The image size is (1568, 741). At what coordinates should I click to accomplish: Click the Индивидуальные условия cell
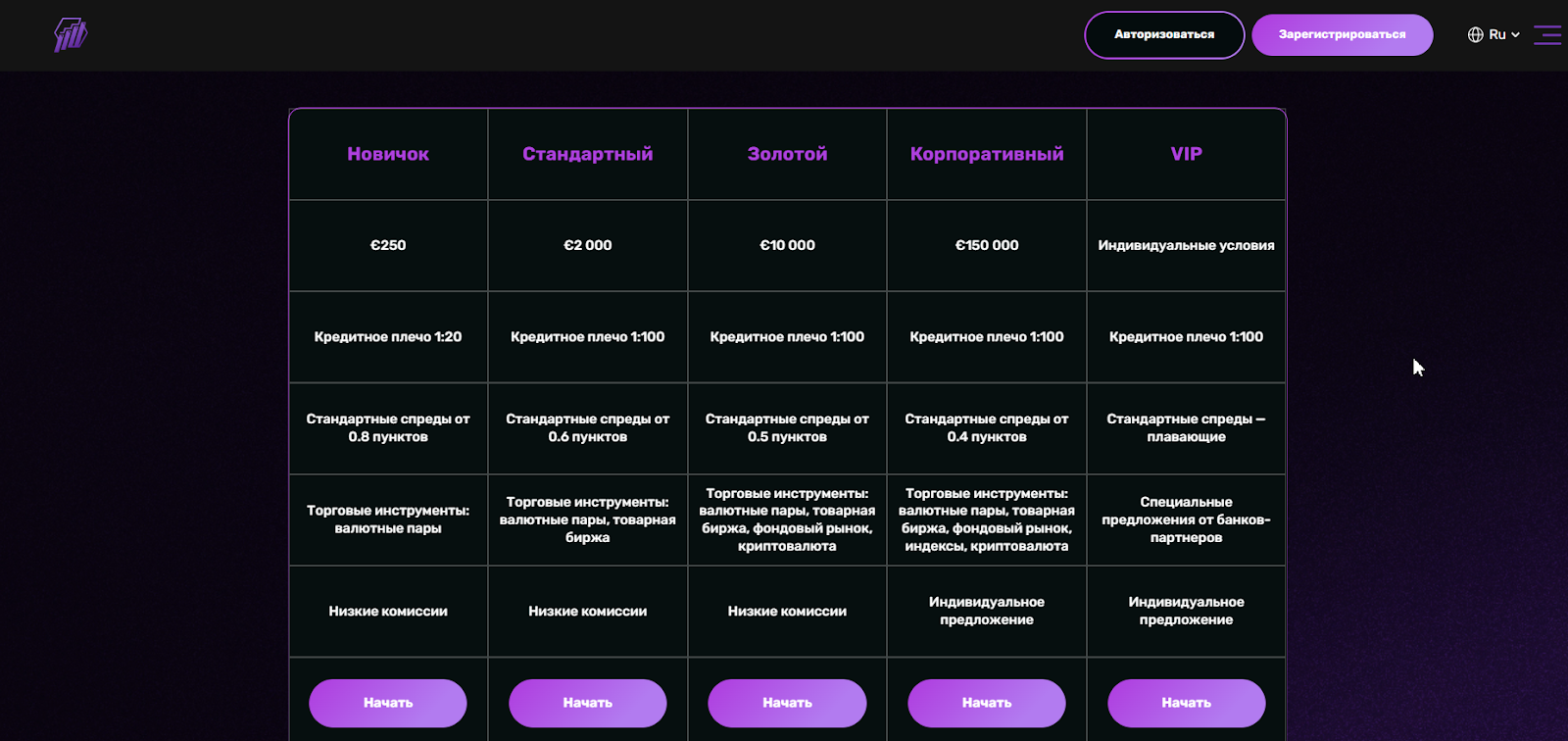coord(1186,245)
